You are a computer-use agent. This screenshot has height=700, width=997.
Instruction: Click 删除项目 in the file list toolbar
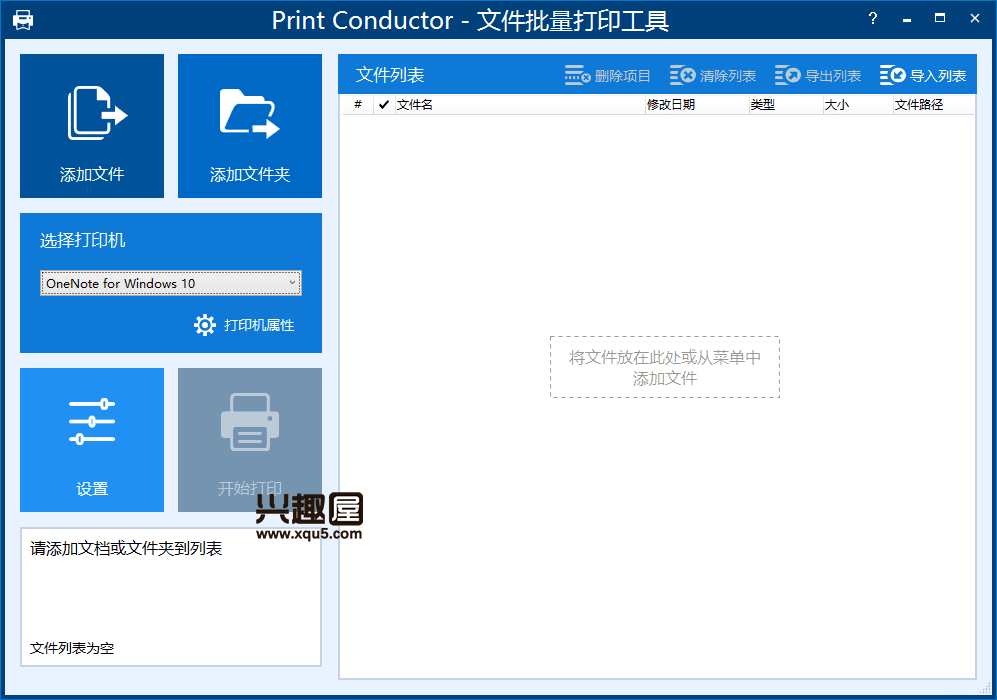click(x=607, y=76)
